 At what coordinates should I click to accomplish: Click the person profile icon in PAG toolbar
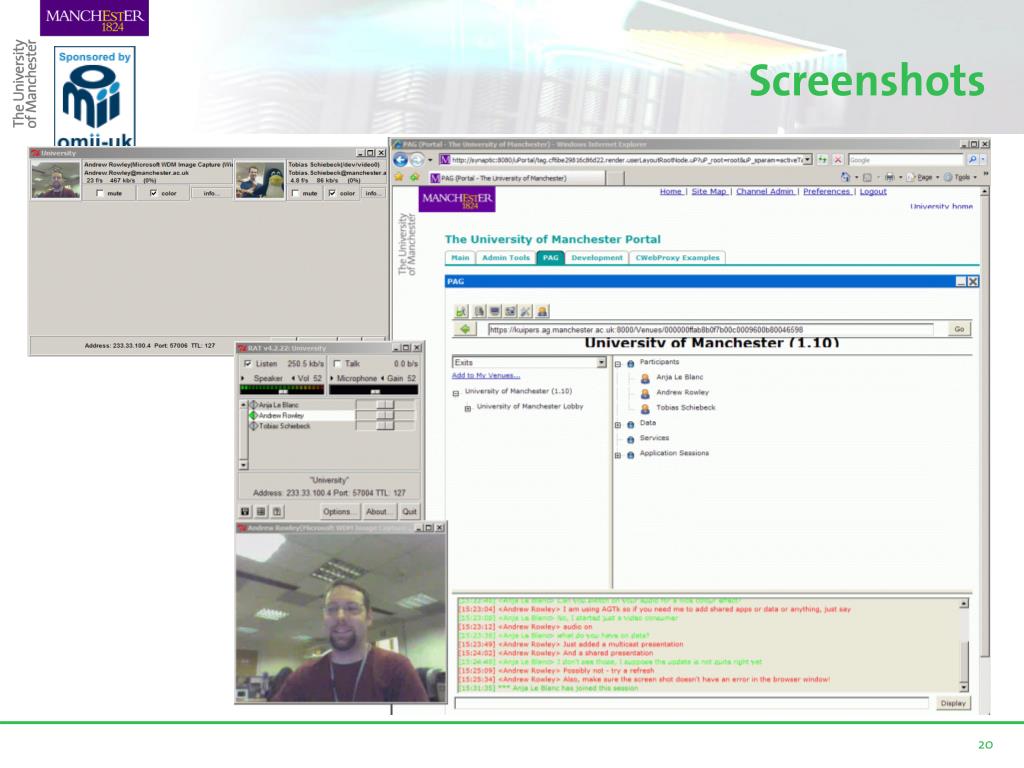tap(542, 312)
